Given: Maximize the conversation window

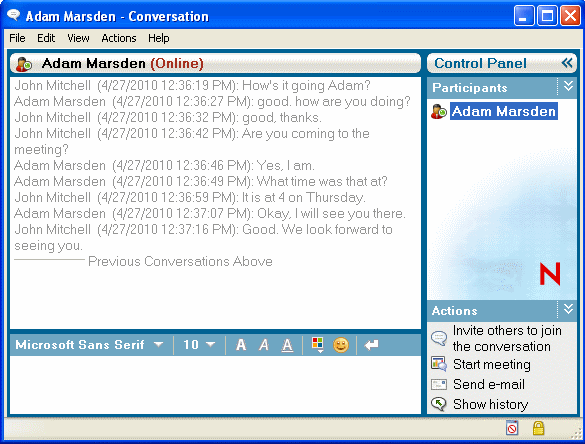Looking at the screenshot, I should point(547,16).
